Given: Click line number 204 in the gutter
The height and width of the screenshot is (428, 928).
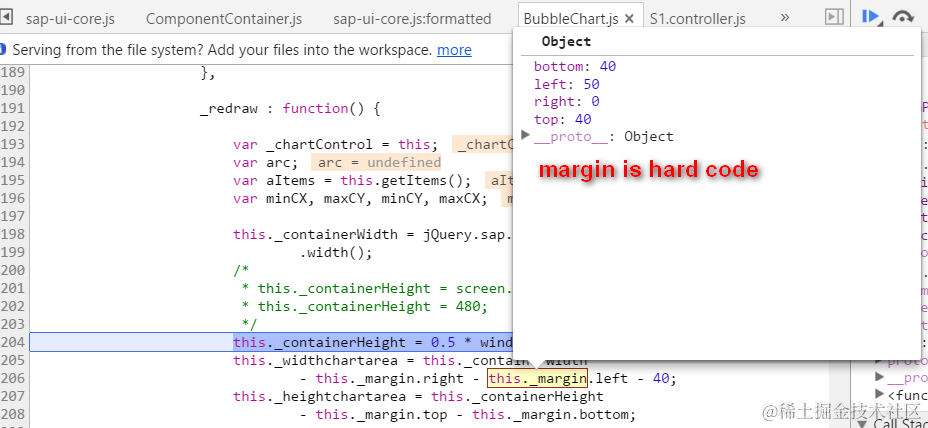Looking at the screenshot, I should coord(12,342).
